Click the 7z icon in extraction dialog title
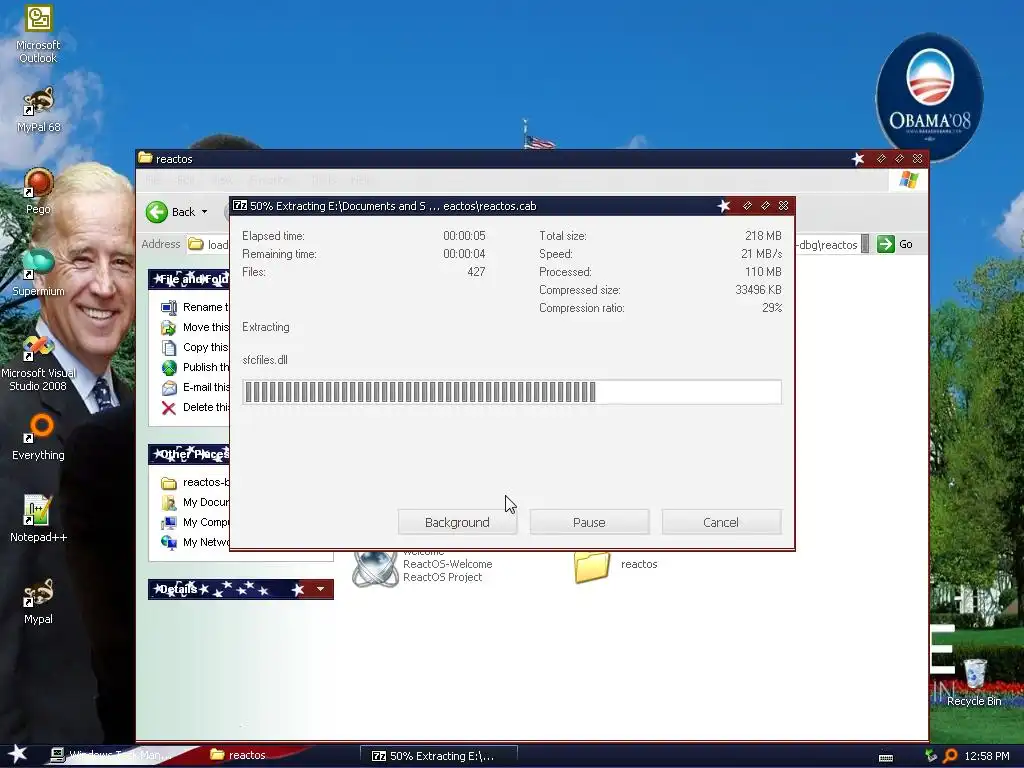1024x768 pixels. [x=240, y=206]
